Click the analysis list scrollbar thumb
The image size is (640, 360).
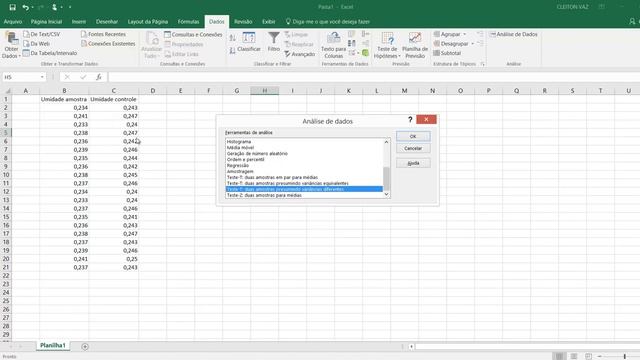(x=386, y=178)
